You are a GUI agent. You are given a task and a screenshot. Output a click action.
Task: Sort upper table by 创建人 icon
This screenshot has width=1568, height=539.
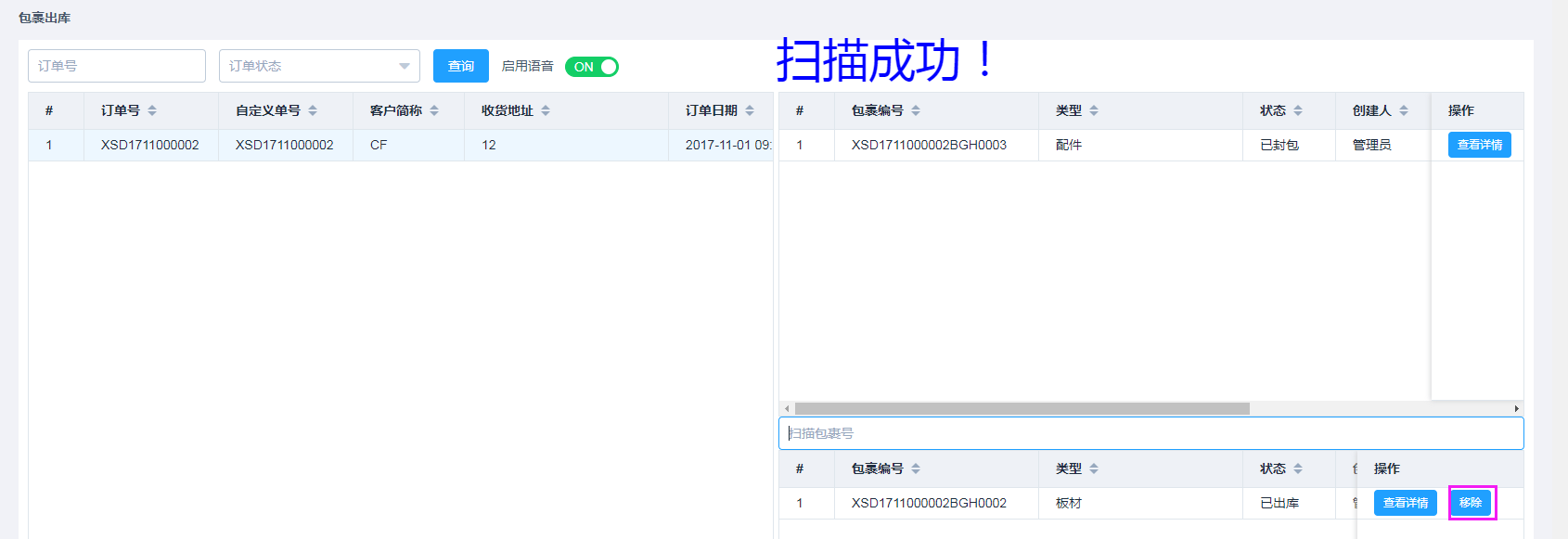1404,110
